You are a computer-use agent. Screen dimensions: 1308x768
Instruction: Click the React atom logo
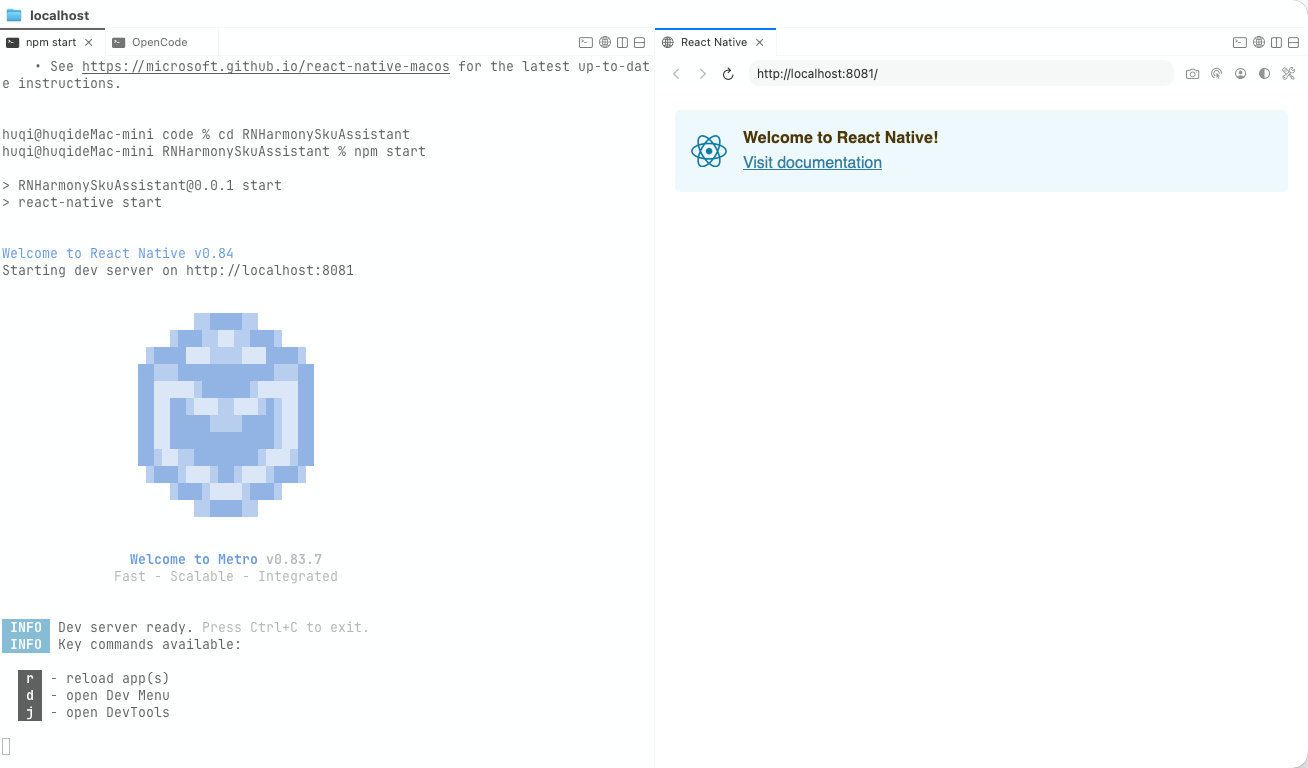tap(709, 151)
